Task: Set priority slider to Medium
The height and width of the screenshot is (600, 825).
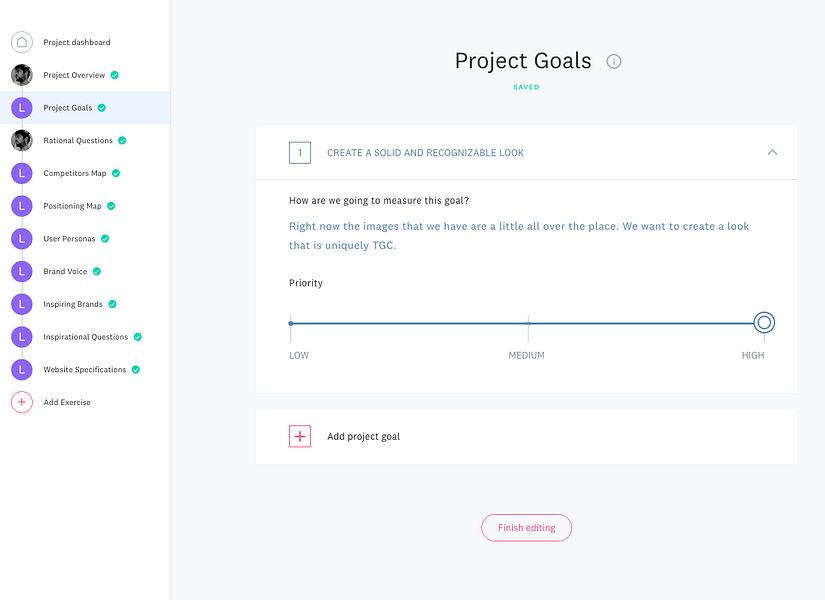Action: click(528, 323)
